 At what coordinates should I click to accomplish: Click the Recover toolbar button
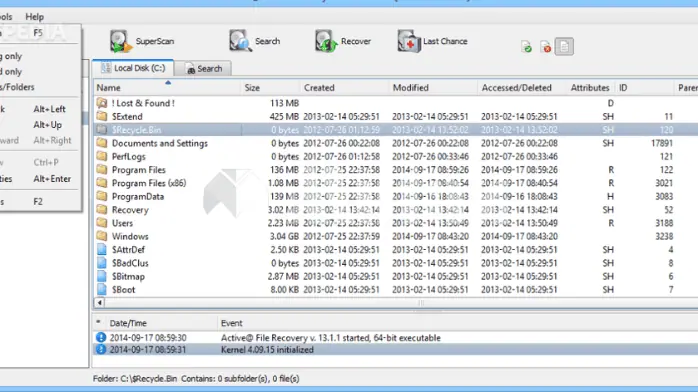(343, 41)
